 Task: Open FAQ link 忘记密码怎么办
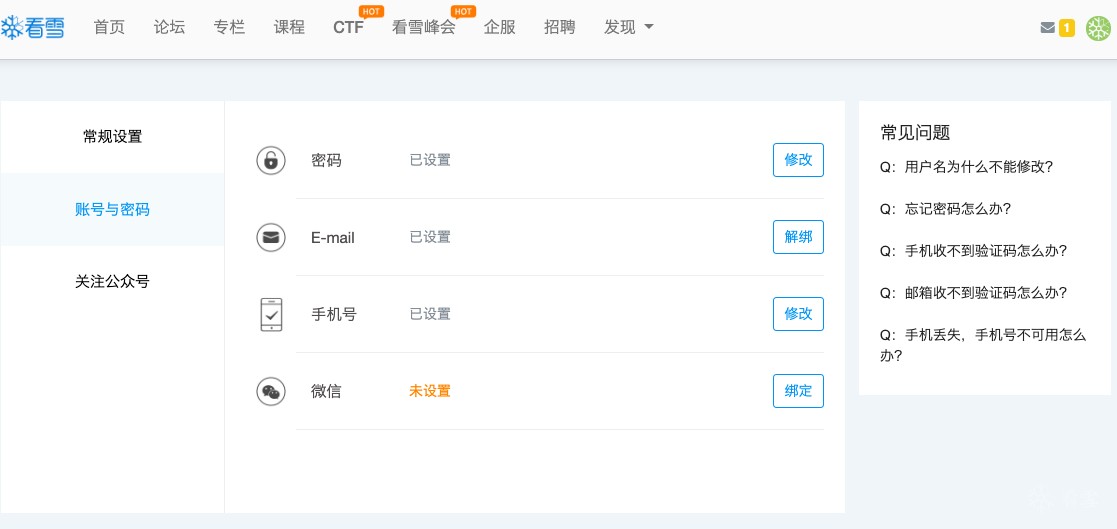(x=957, y=209)
